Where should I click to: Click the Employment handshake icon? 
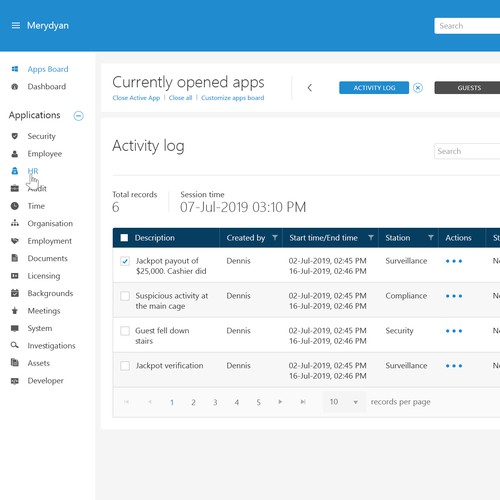pyautogui.click(x=15, y=241)
